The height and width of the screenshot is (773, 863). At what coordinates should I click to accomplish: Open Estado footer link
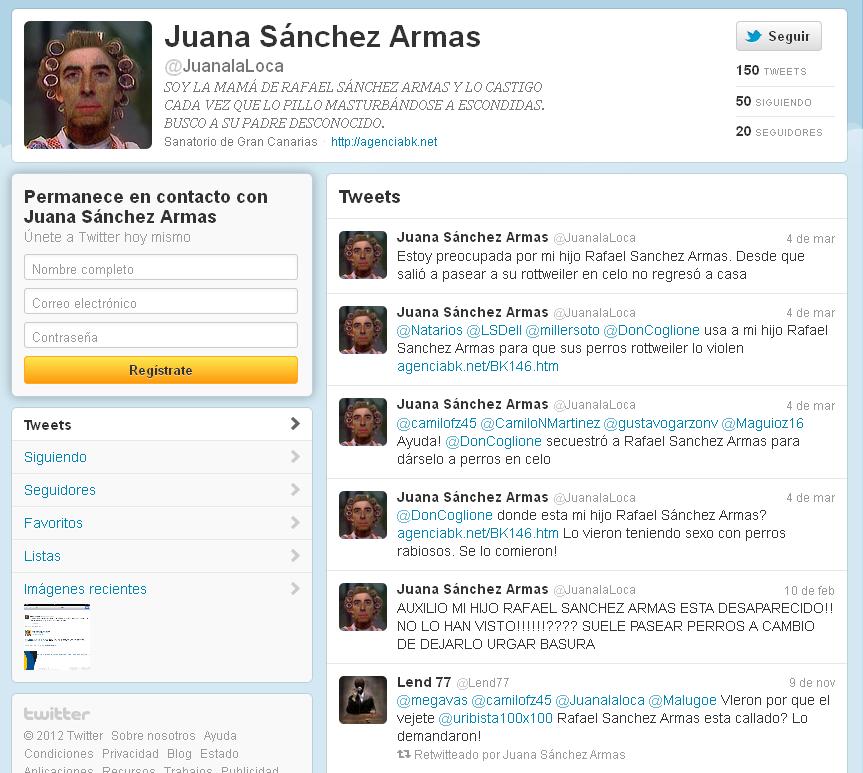tap(219, 754)
